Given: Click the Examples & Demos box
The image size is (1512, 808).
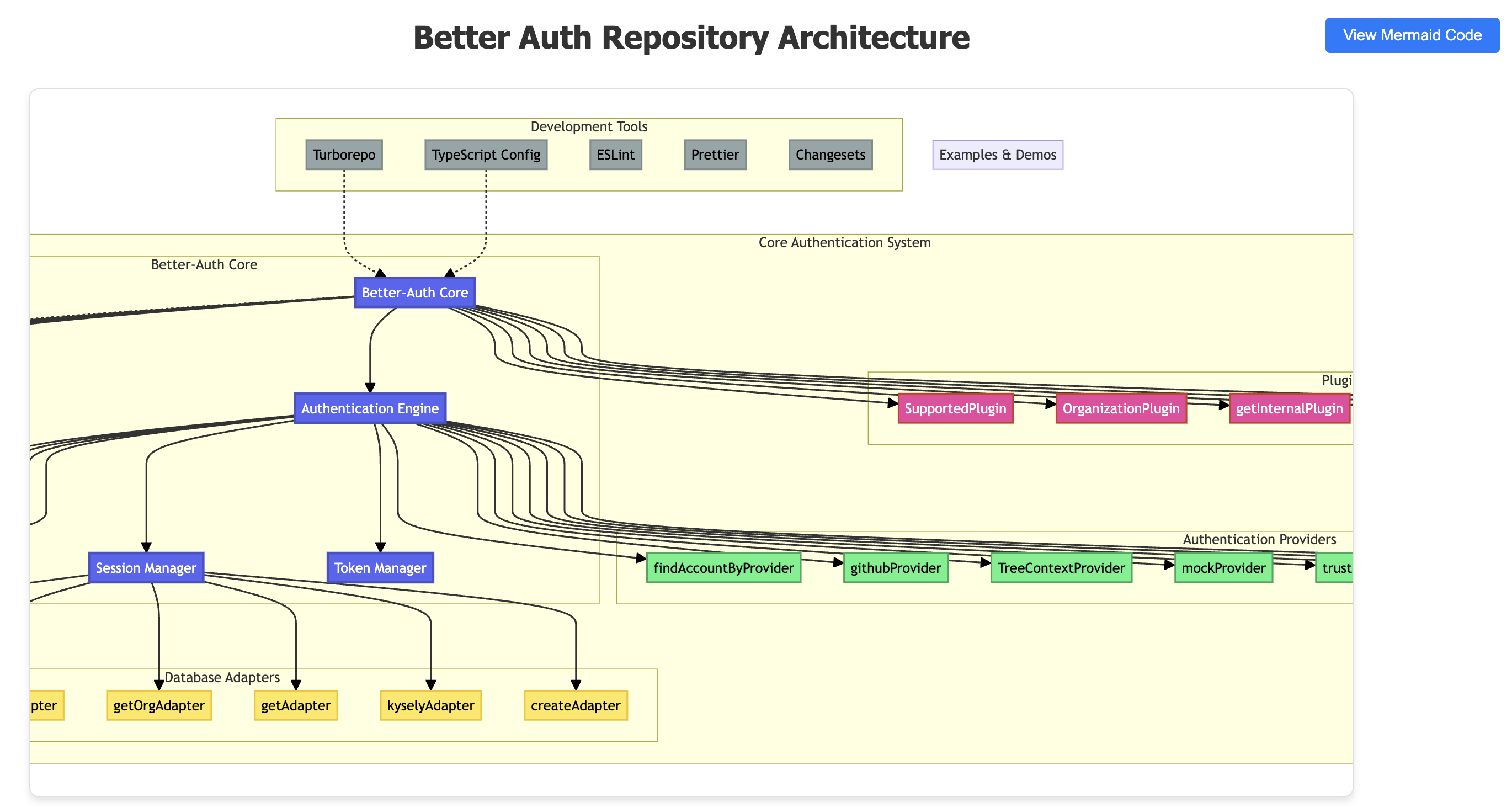Looking at the screenshot, I should click(997, 155).
